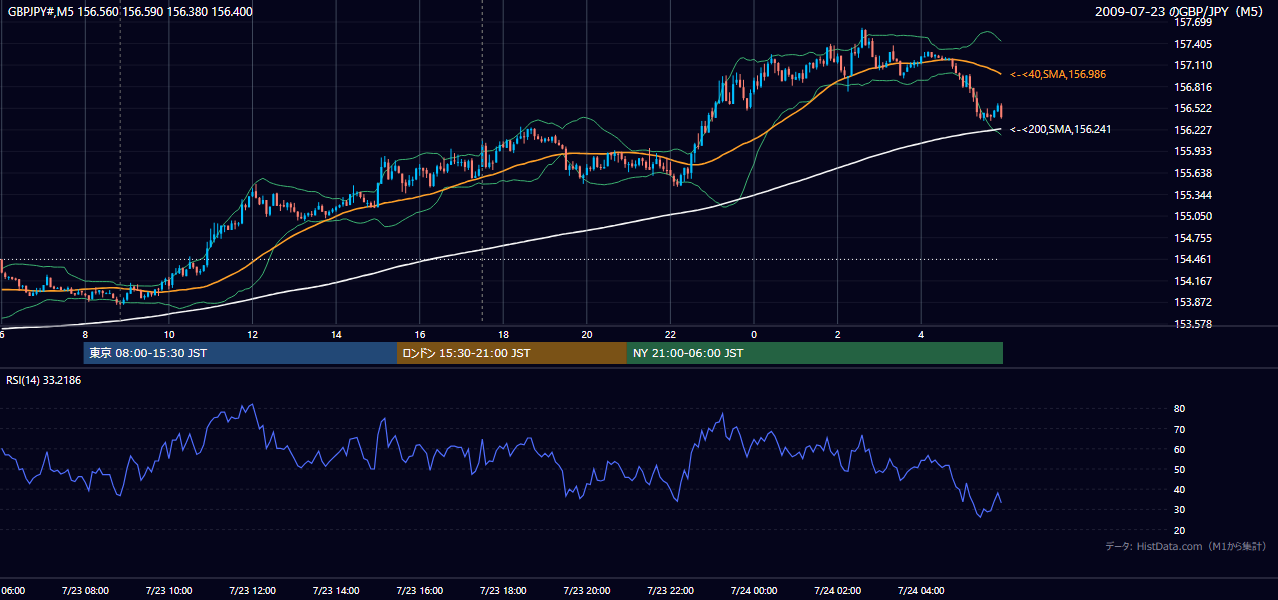Click price axis value 153.578
1278x600 pixels.
coord(1193,324)
